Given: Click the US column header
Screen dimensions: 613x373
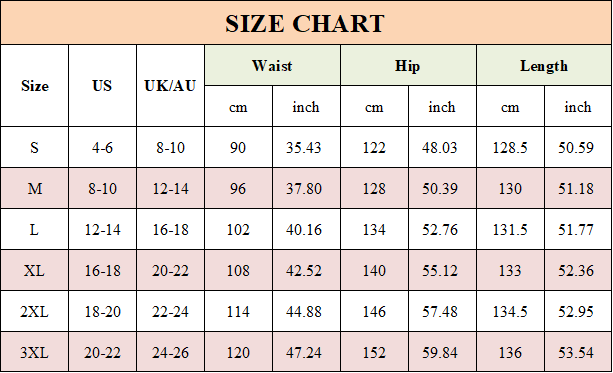Looking at the screenshot, I should (x=102, y=86).
